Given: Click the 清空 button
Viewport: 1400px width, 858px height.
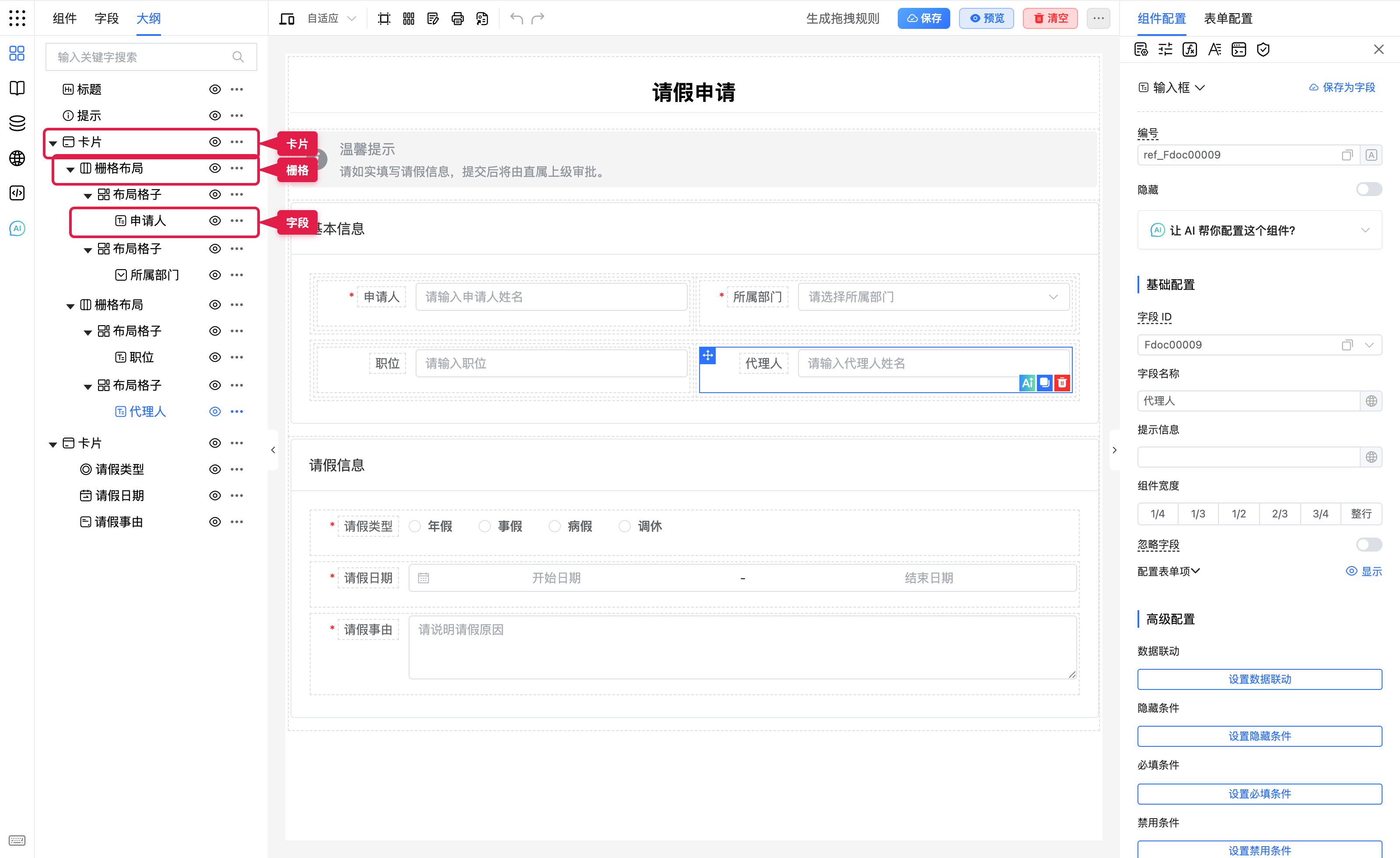Looking at the screenshot, I should coord(1050,19).
